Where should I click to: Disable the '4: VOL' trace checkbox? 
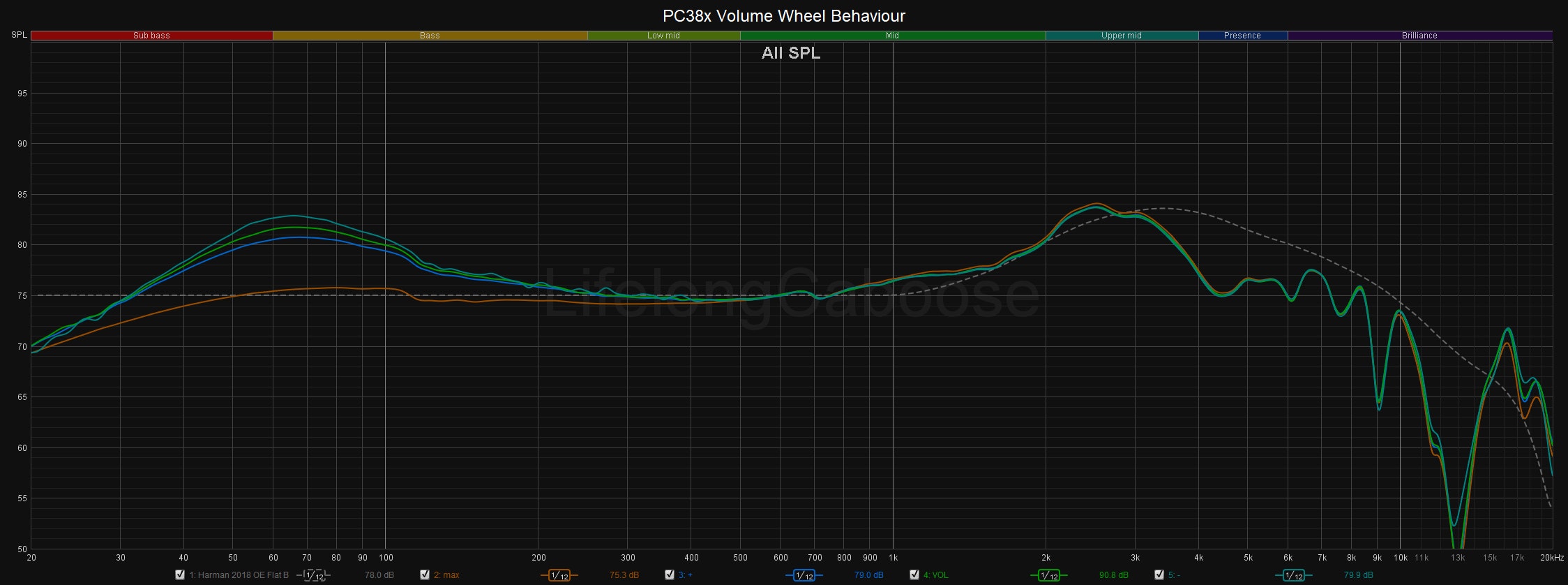point(914,575)
